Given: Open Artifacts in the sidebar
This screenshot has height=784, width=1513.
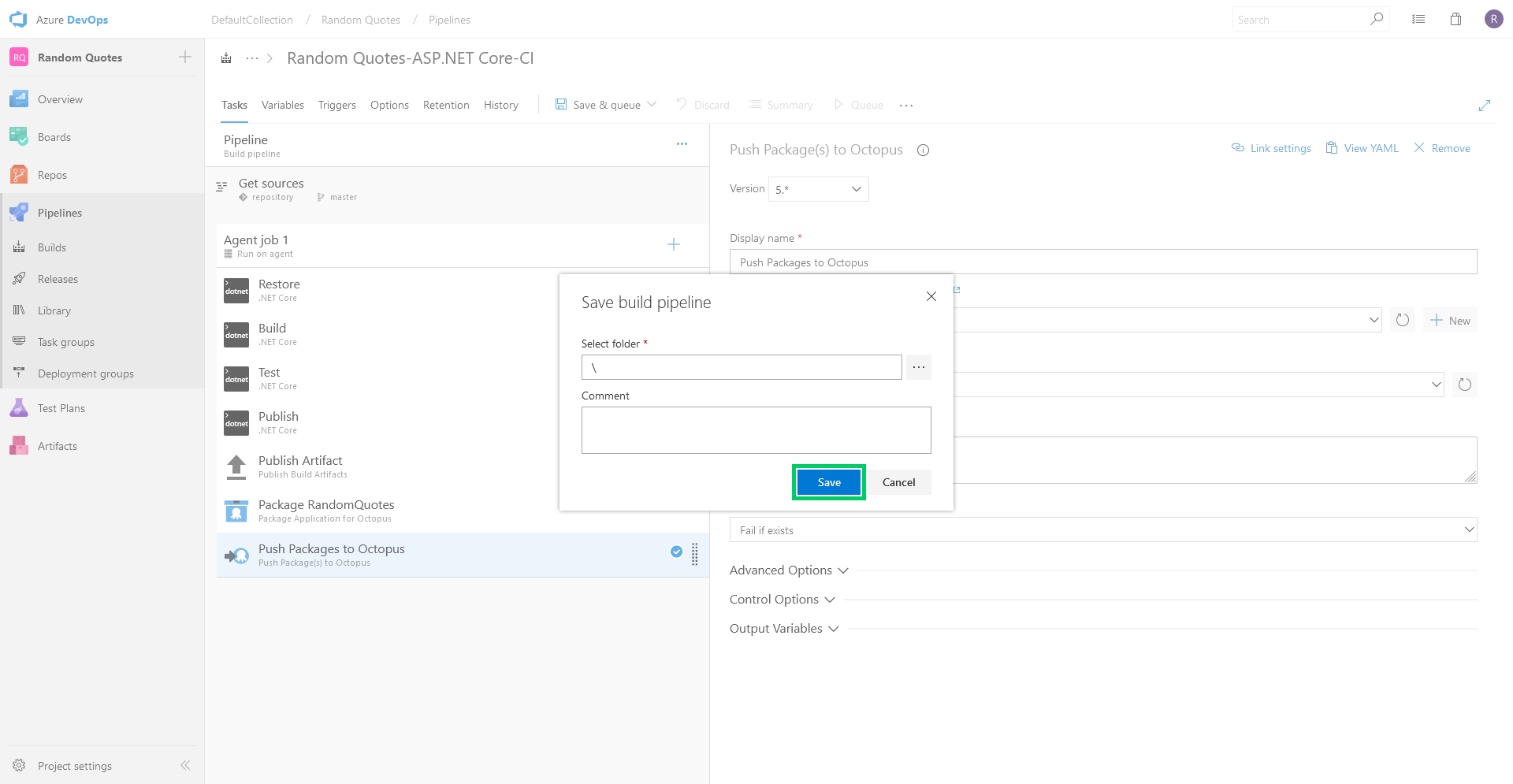Looking at the screenshot, I should pyautogui.click(x=58, y=446).
